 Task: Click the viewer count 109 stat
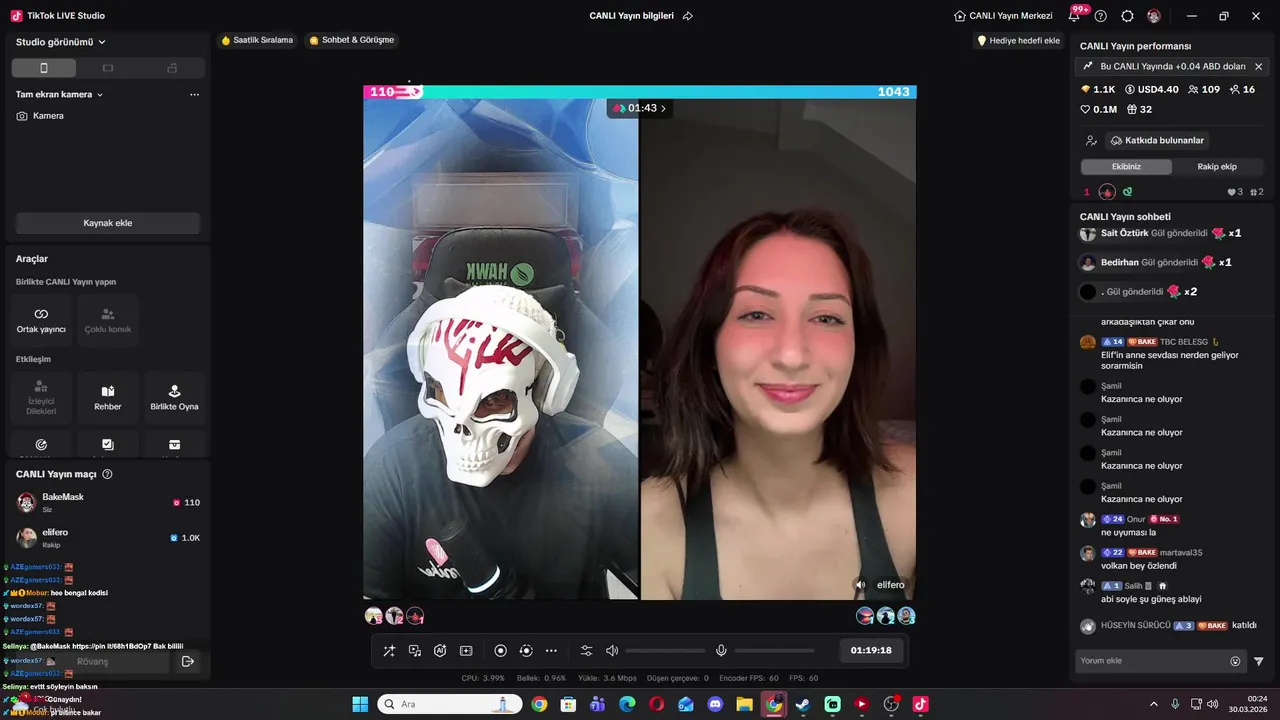pos(1202,89)
